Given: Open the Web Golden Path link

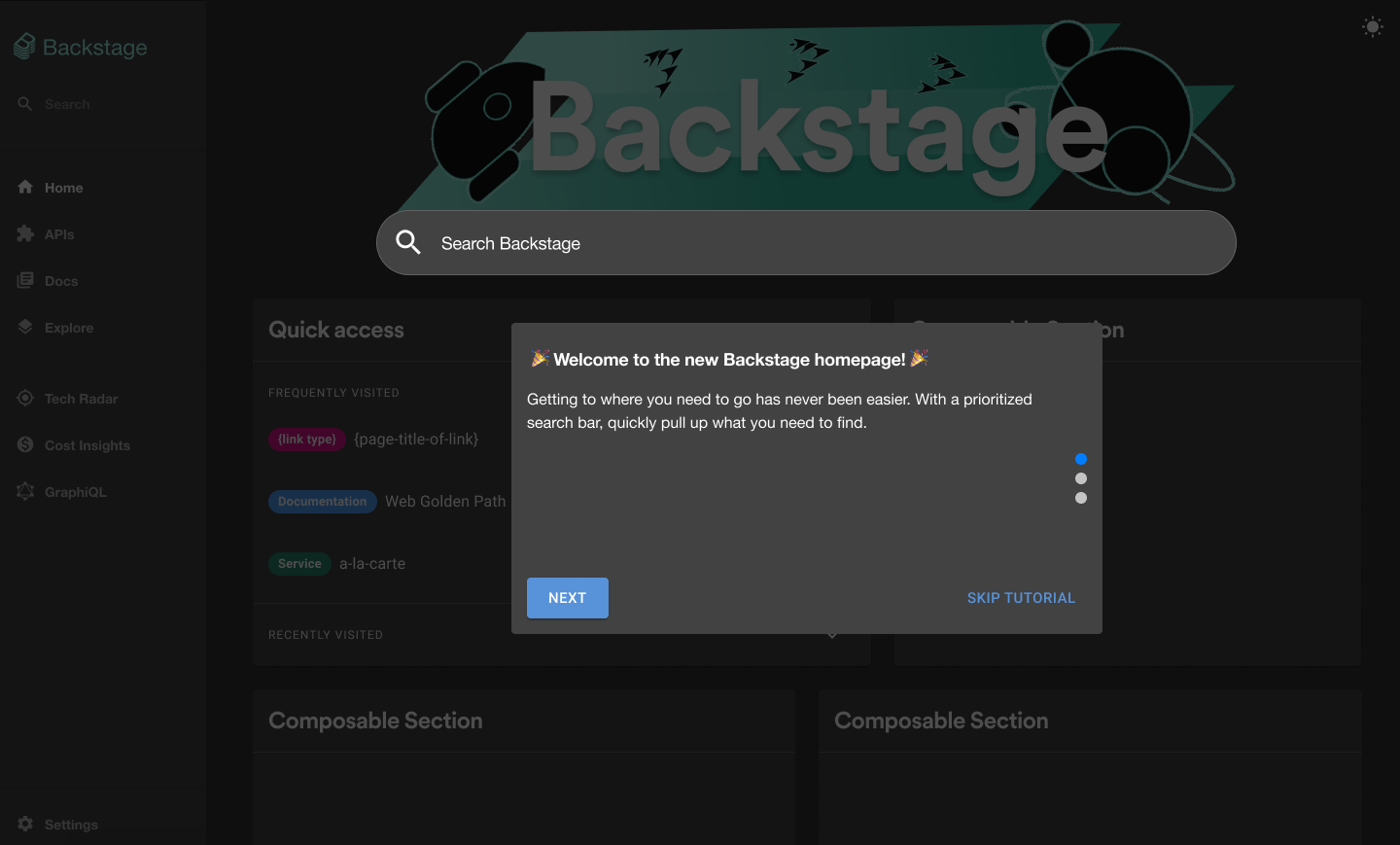Looking at the screenshot, I should [x=445, y=502].
